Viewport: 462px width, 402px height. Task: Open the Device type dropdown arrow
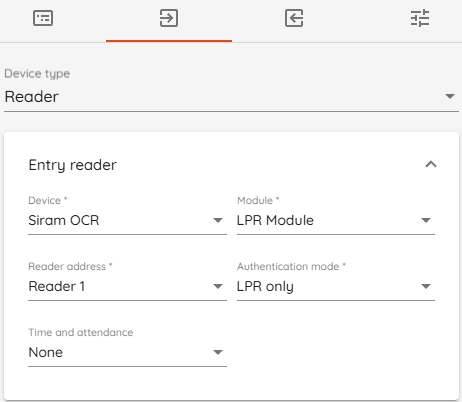(x=450, y=96)
